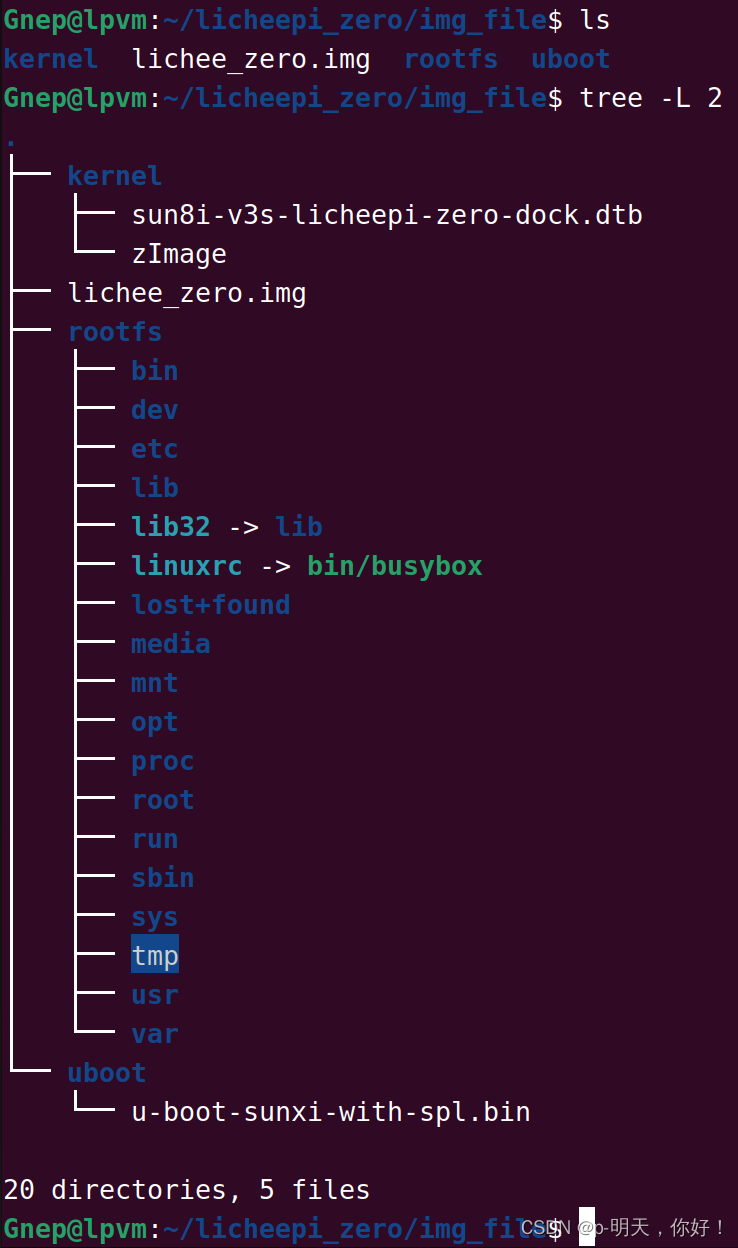Click the terminal cursor at last prompt
Screen dimensions: 738x1248
[587, 1228]
